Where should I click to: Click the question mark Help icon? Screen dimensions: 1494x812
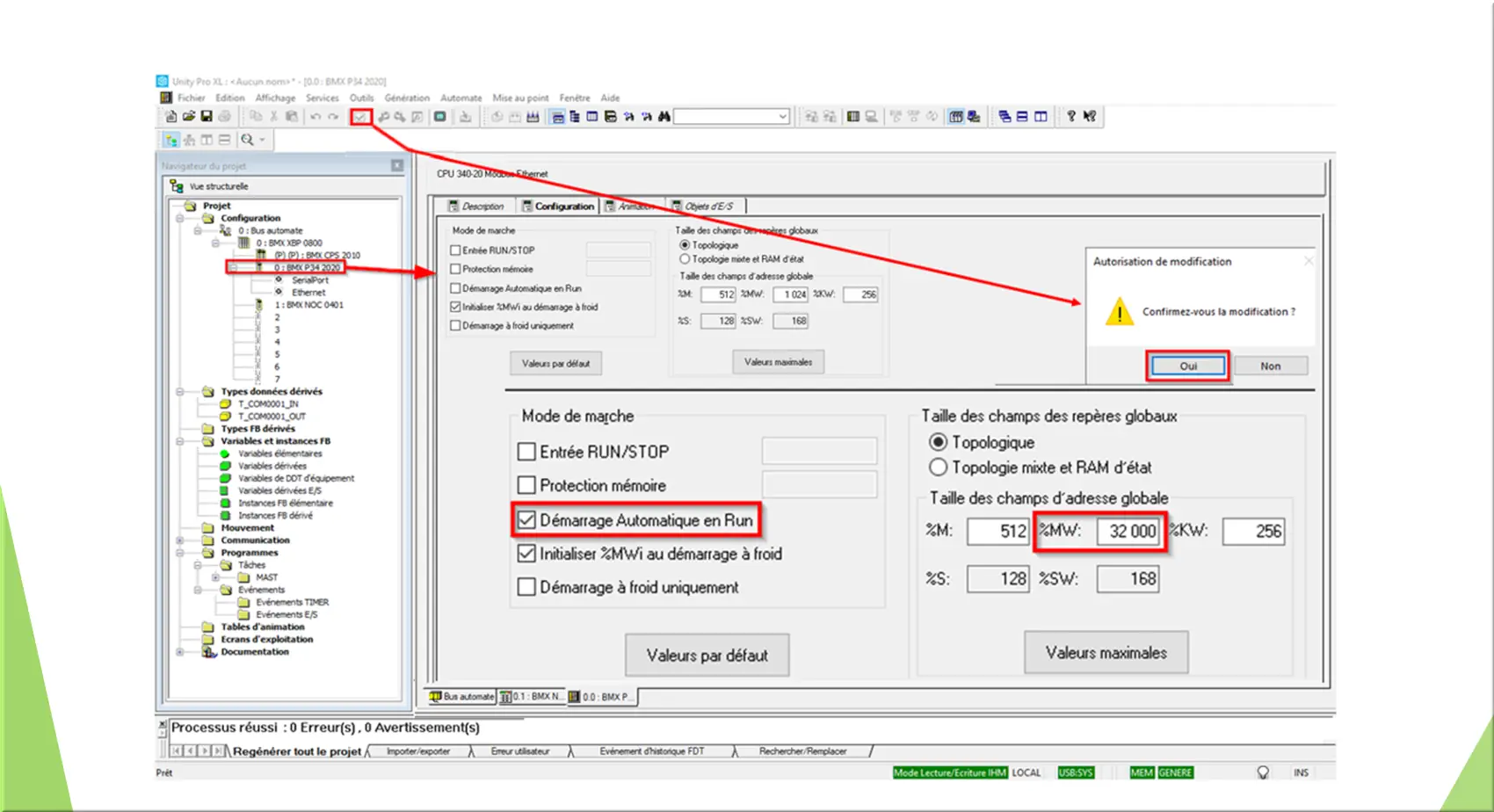pos(1071,116)
